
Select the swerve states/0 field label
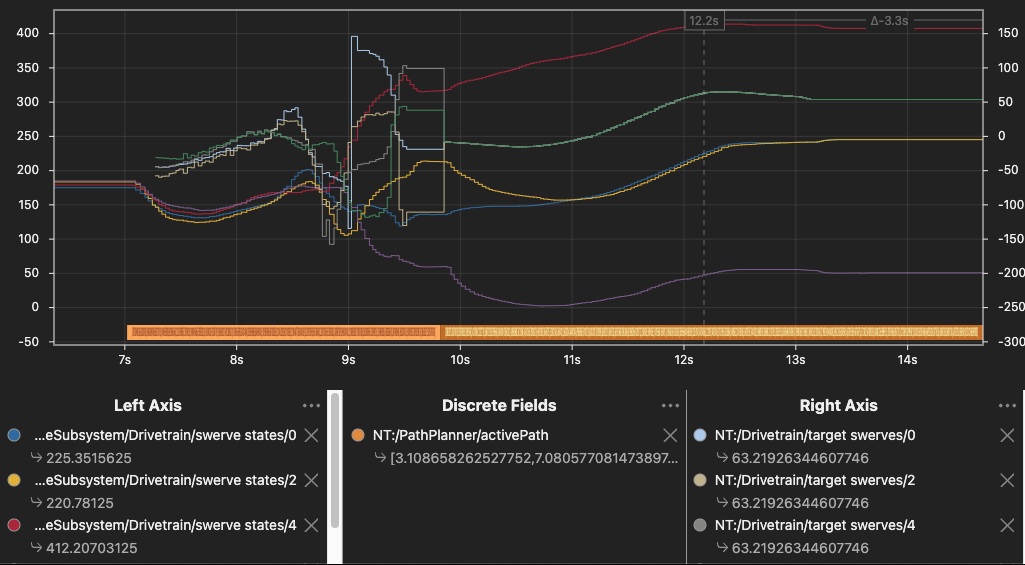pos(165,436)
